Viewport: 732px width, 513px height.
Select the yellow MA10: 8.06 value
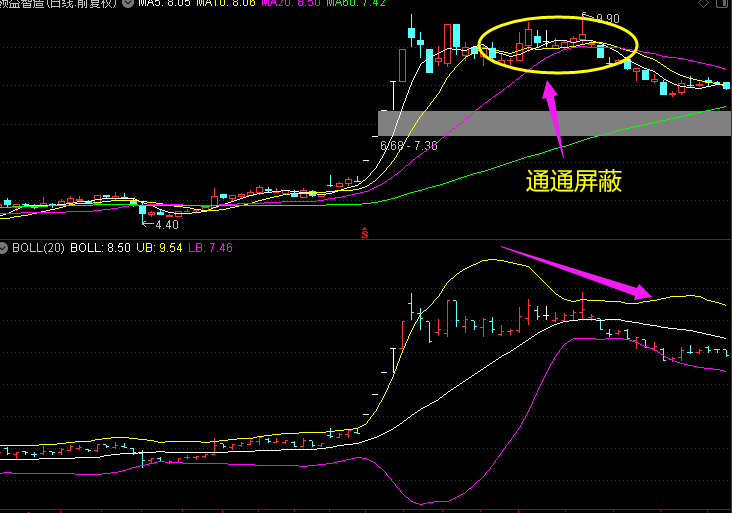click(x=225, y=3)
